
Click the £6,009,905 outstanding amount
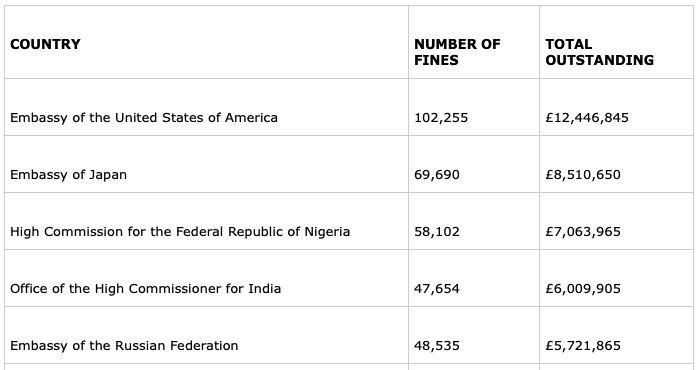point(583,289)
